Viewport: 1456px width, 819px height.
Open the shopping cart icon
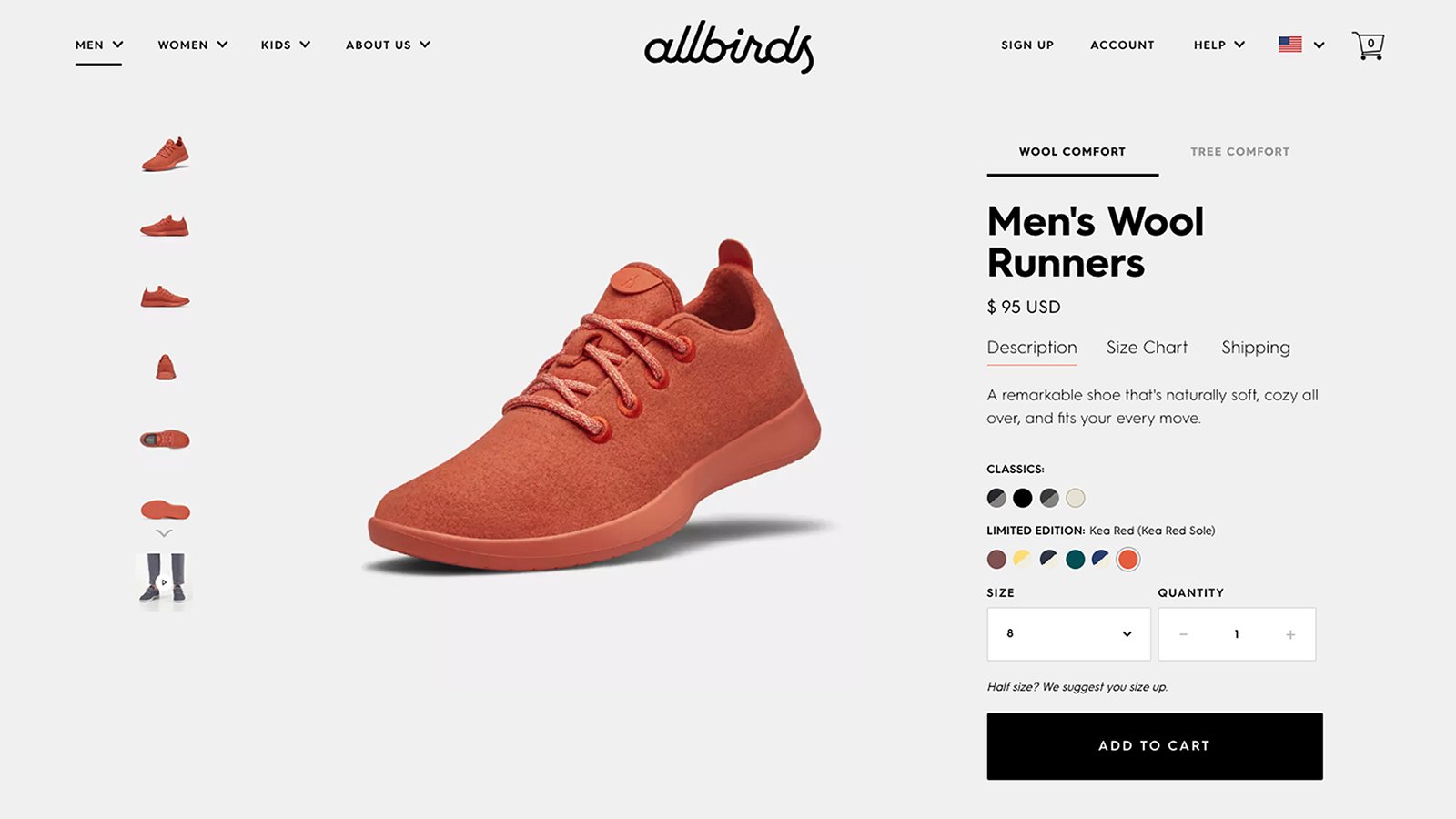click(1368, 45)
